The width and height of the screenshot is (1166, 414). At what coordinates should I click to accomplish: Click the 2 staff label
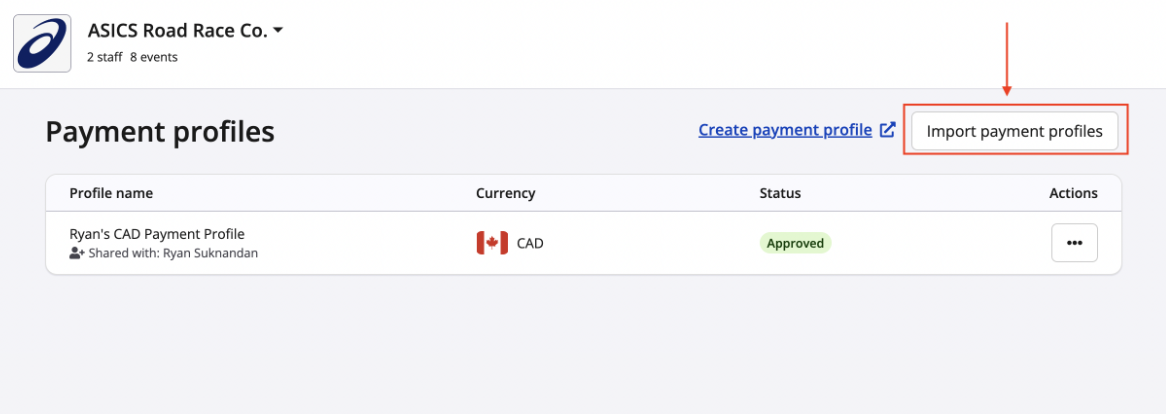click(x=104, y=57)
